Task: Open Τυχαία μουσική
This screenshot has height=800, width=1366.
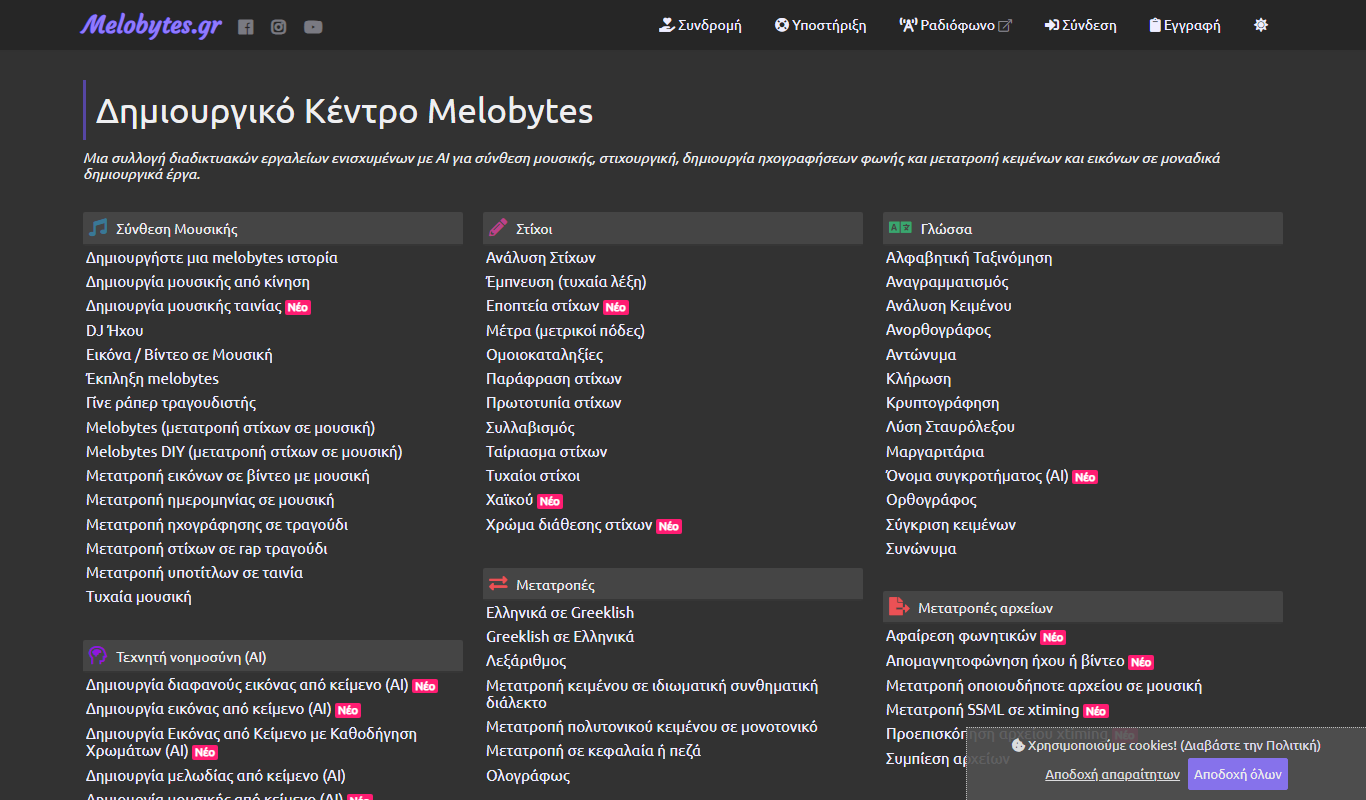Action: coord(139,597)
